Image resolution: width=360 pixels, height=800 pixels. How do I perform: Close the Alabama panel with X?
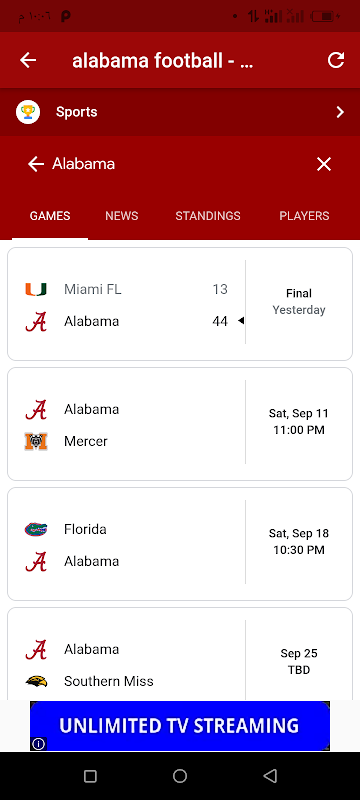pos(324,164)
